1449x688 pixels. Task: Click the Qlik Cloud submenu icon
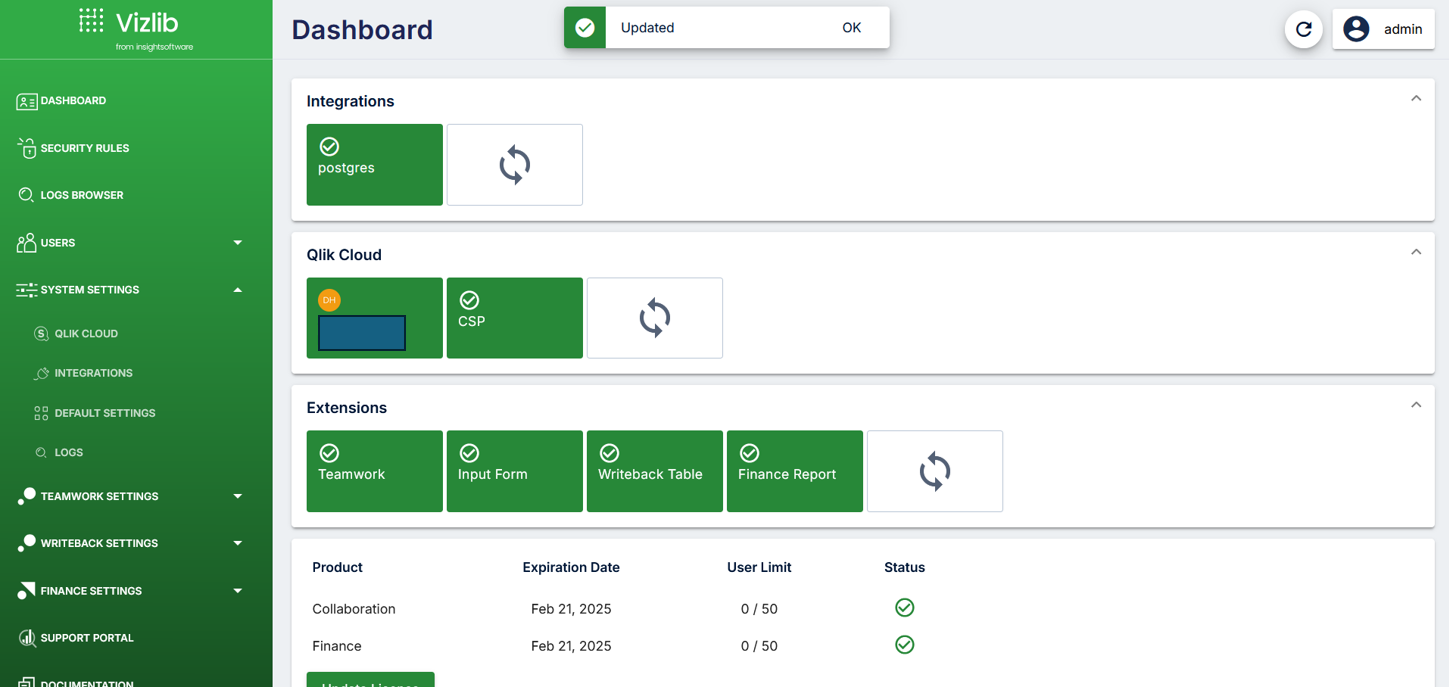[41, 334]
